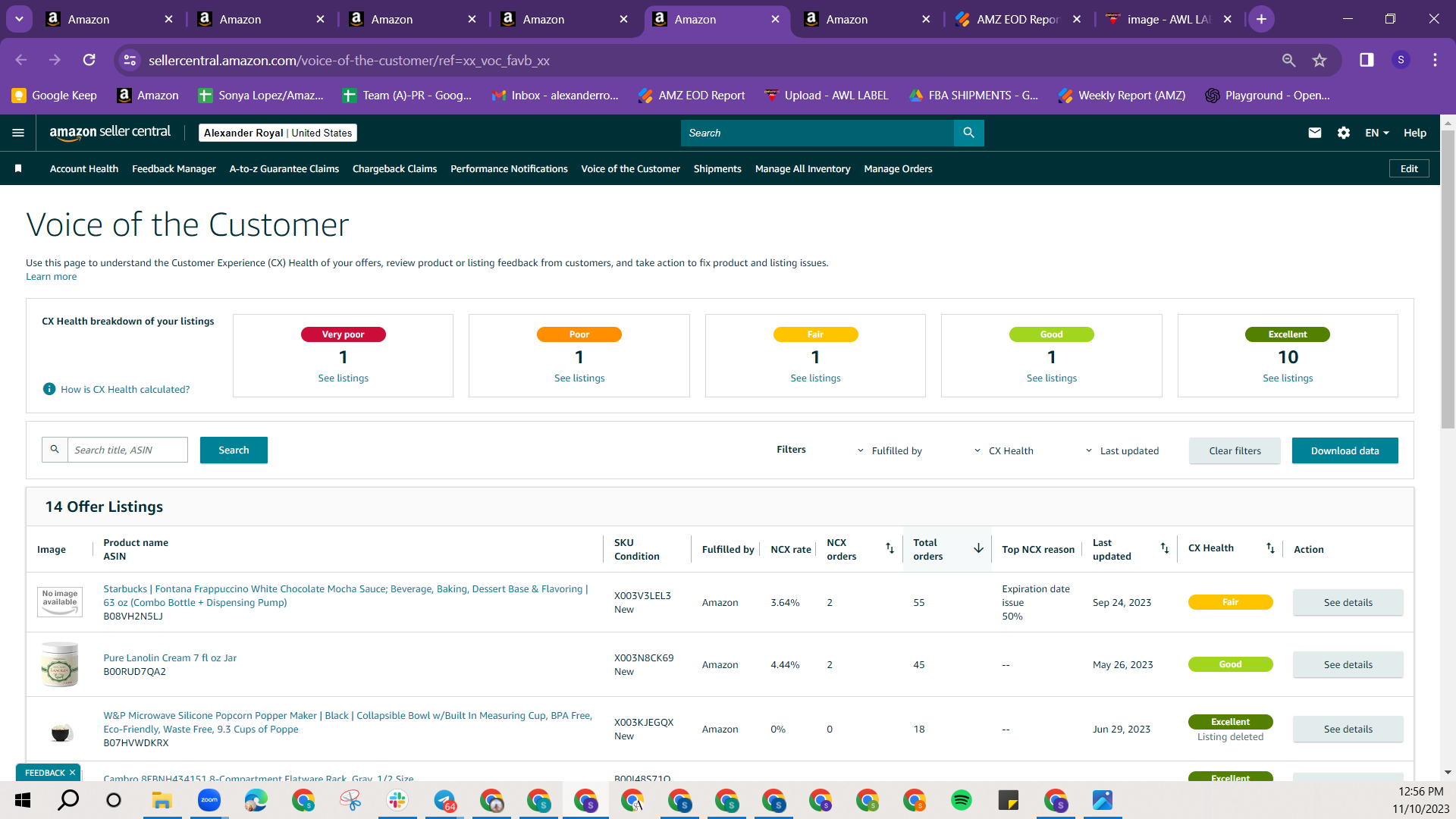
Task: Open the Chrome profile avatar
Action: tap(1401, 60)
